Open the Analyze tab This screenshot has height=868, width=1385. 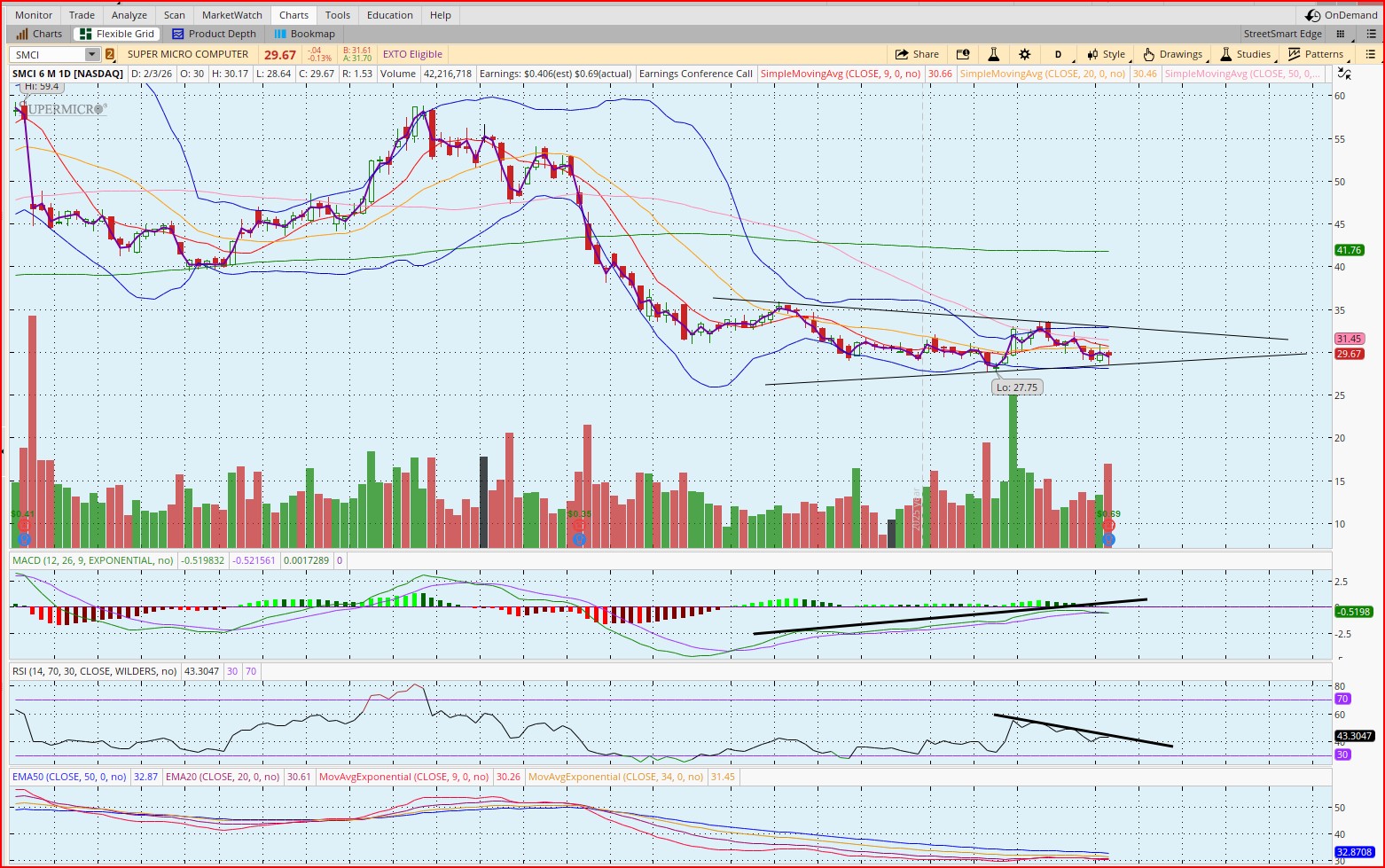point(129,15)
